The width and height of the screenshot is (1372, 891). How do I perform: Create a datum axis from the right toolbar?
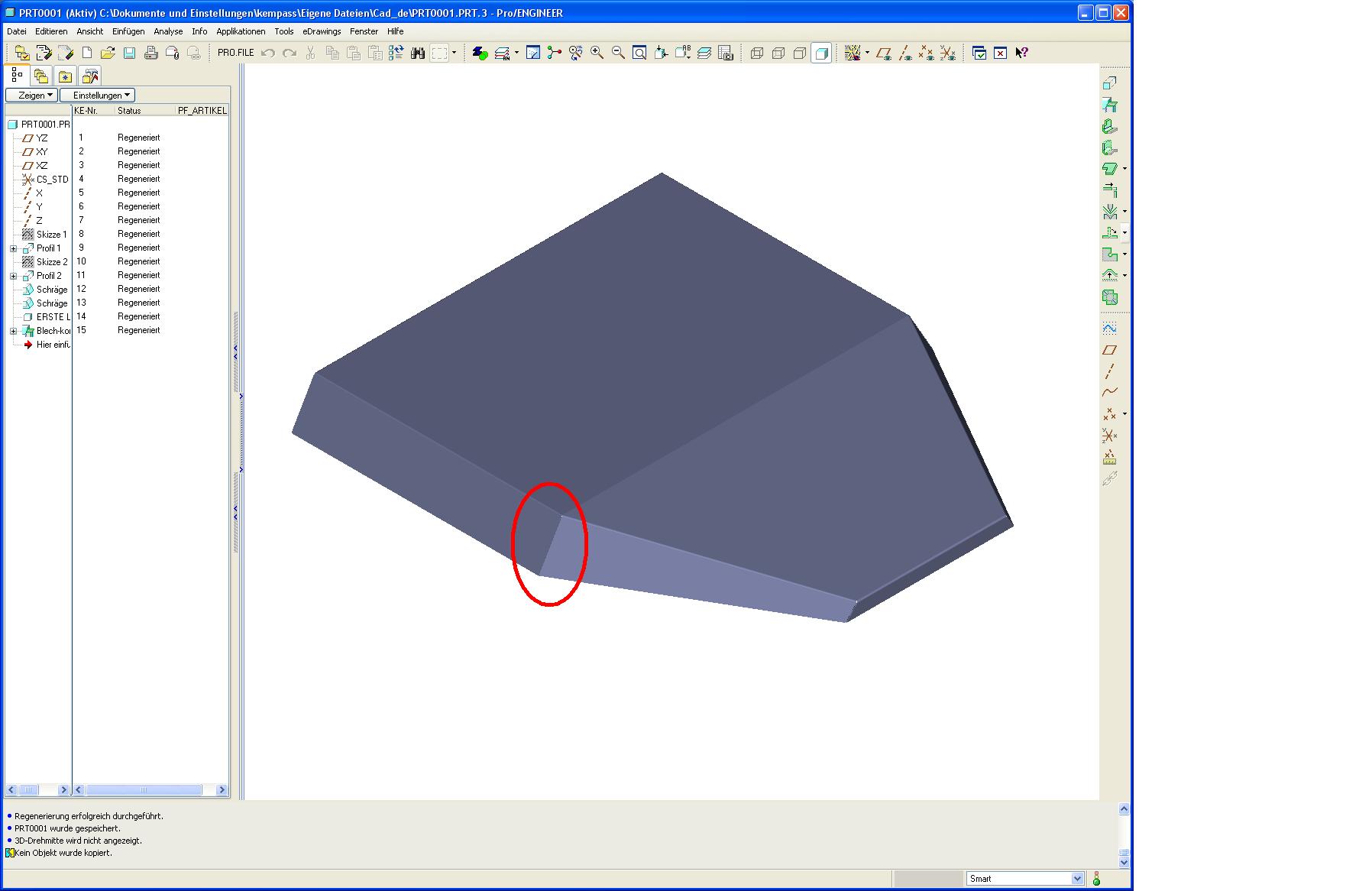pos(1110,371)
